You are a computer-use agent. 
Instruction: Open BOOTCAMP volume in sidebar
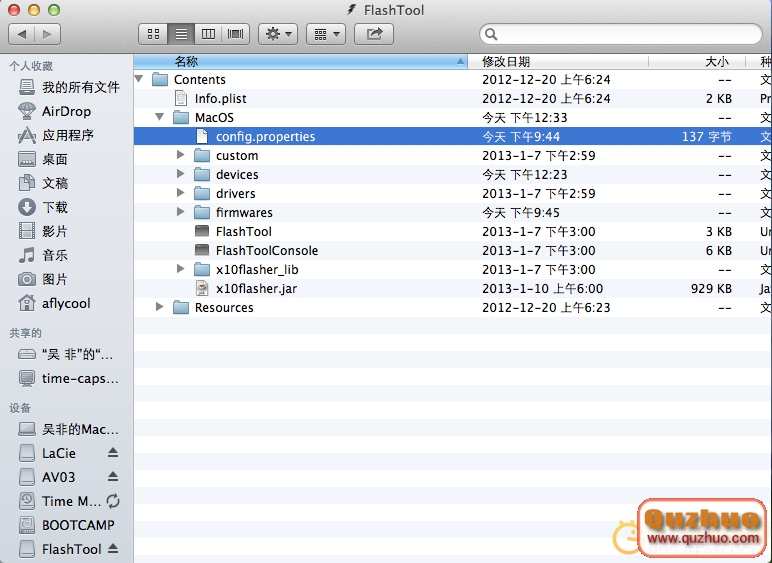(66, 525)
